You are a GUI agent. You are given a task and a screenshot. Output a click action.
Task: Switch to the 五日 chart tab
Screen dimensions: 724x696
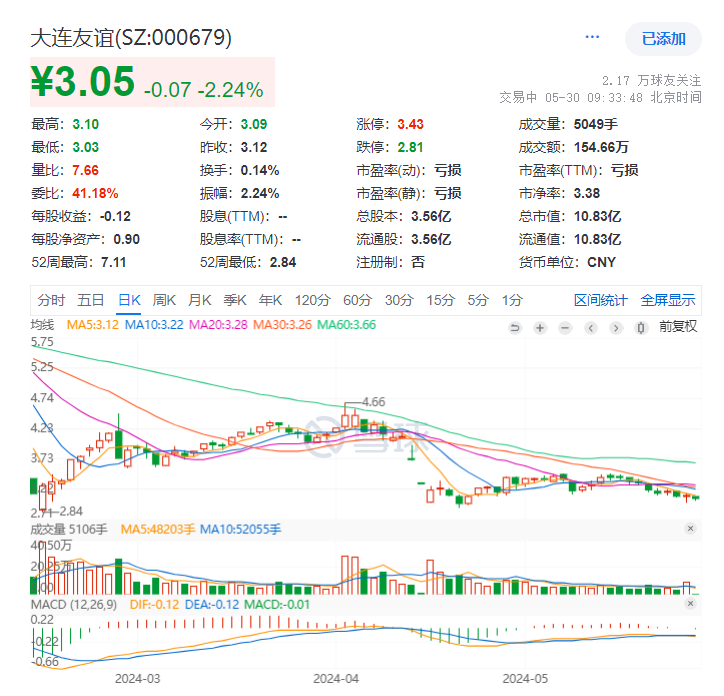pyautogui.click(x=90, y=300)
